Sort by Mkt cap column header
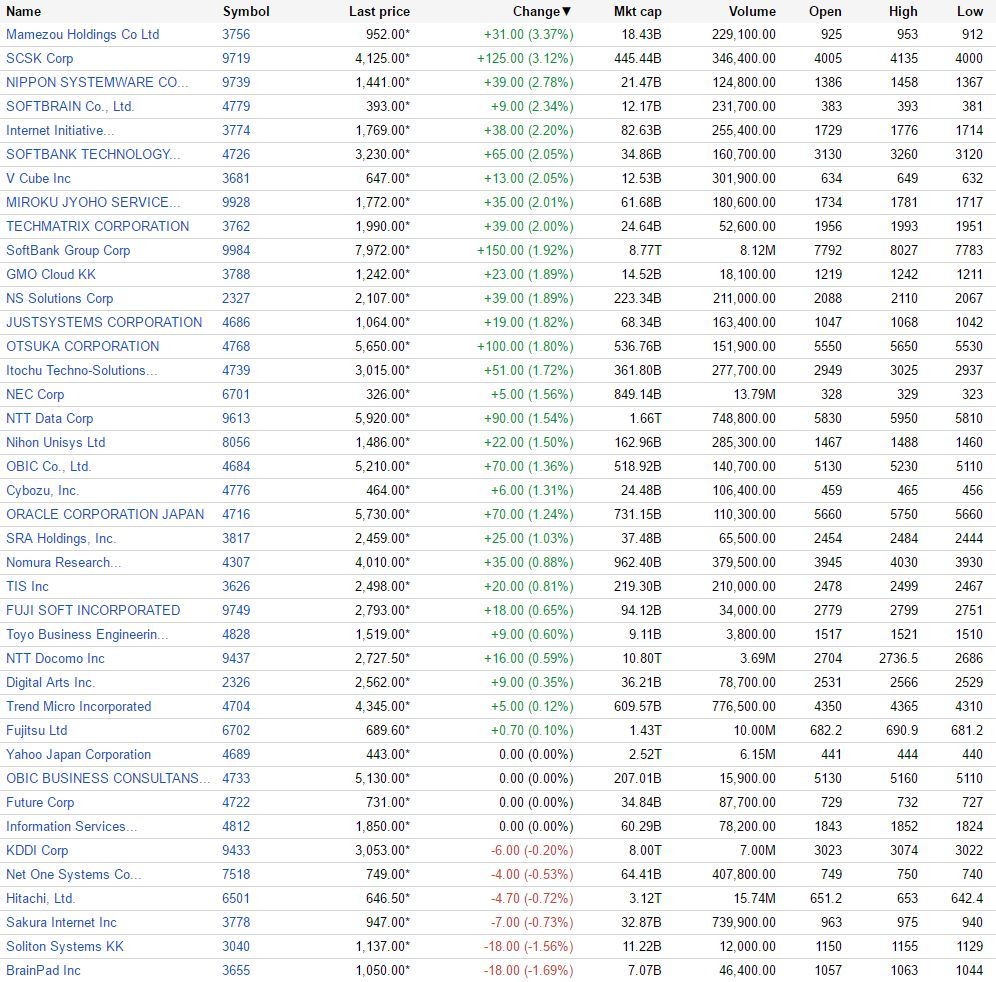Screen dimensions: 996x982 point(637,11)
